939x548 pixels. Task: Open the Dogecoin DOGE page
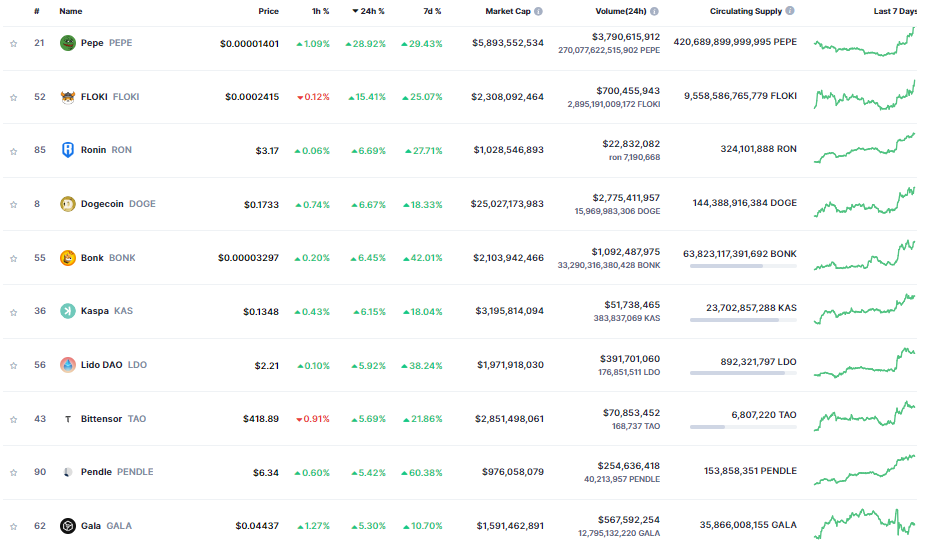(118, 204)
